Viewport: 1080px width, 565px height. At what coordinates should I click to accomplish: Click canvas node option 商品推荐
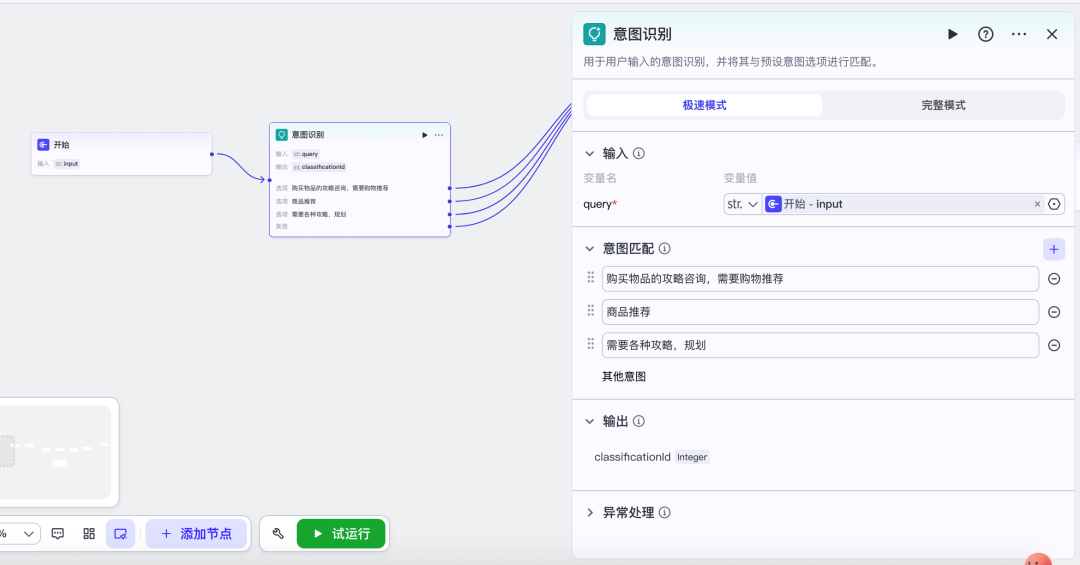coord(304,201)
